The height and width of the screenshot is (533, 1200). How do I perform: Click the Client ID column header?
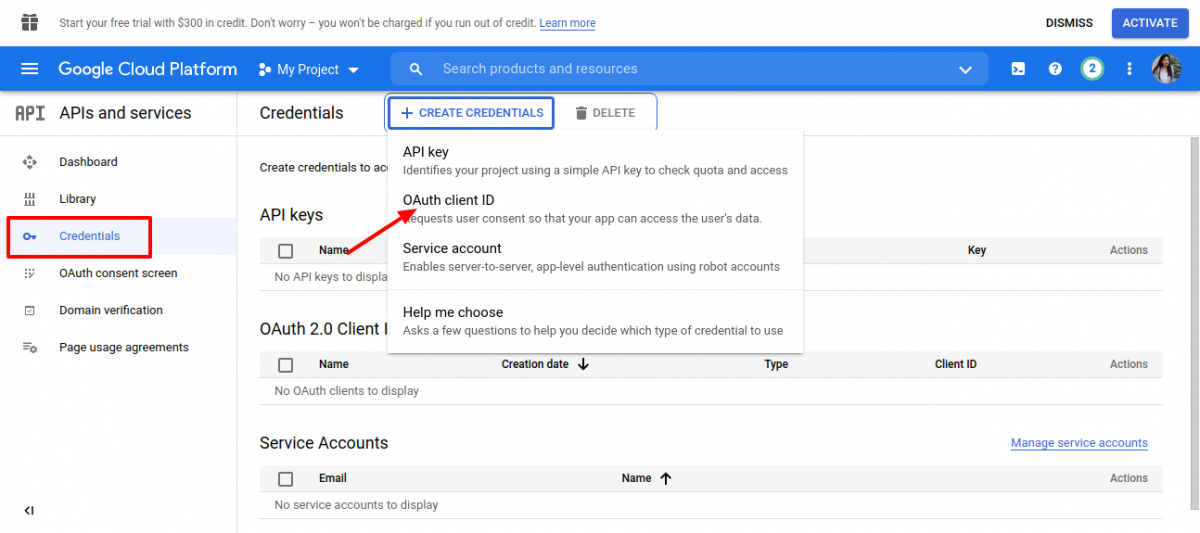tap(956, 364)
